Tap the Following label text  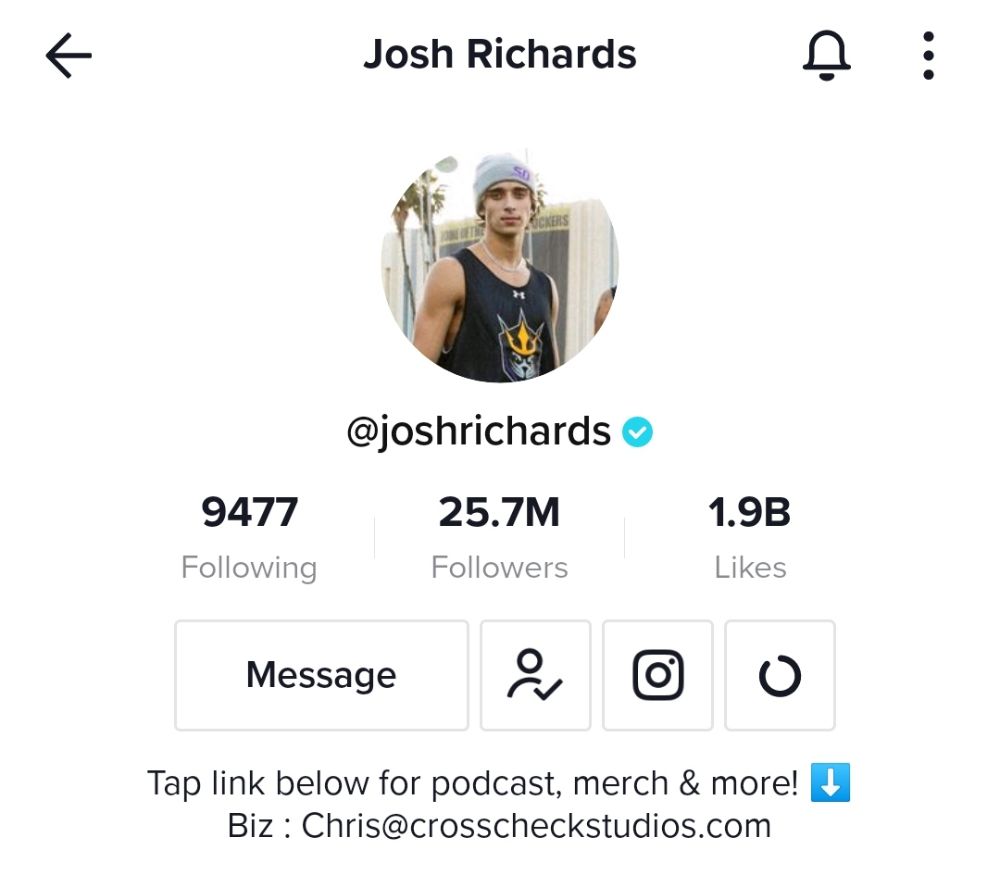click(249, 567)
